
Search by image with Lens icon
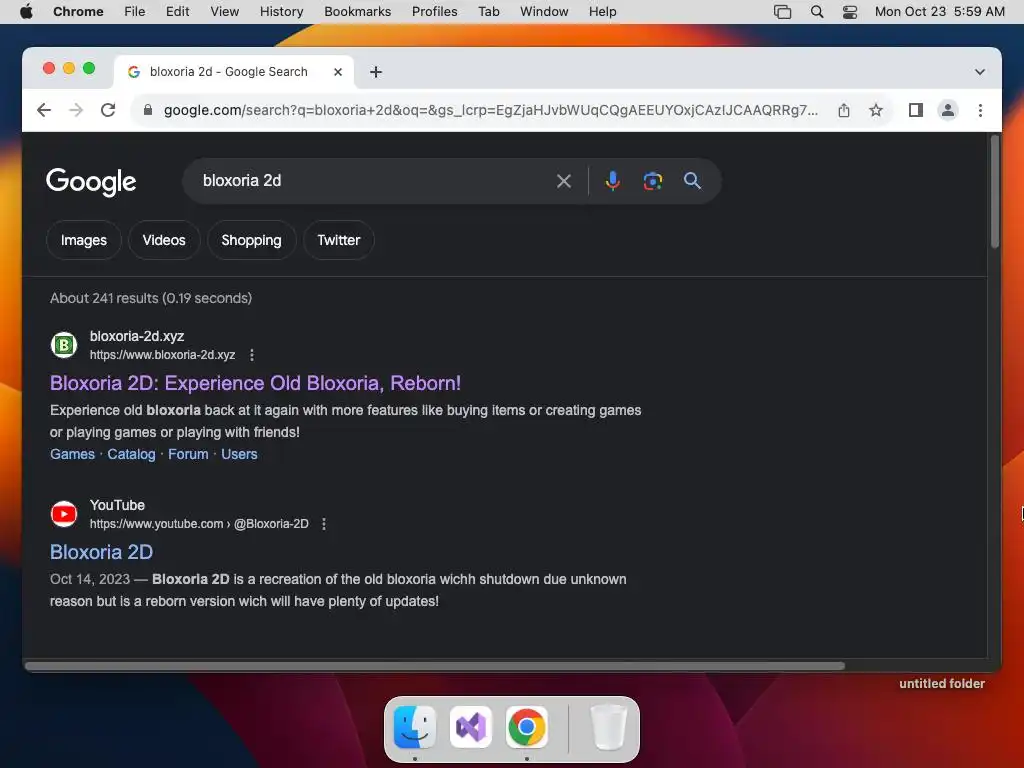[x=652, y=181]
